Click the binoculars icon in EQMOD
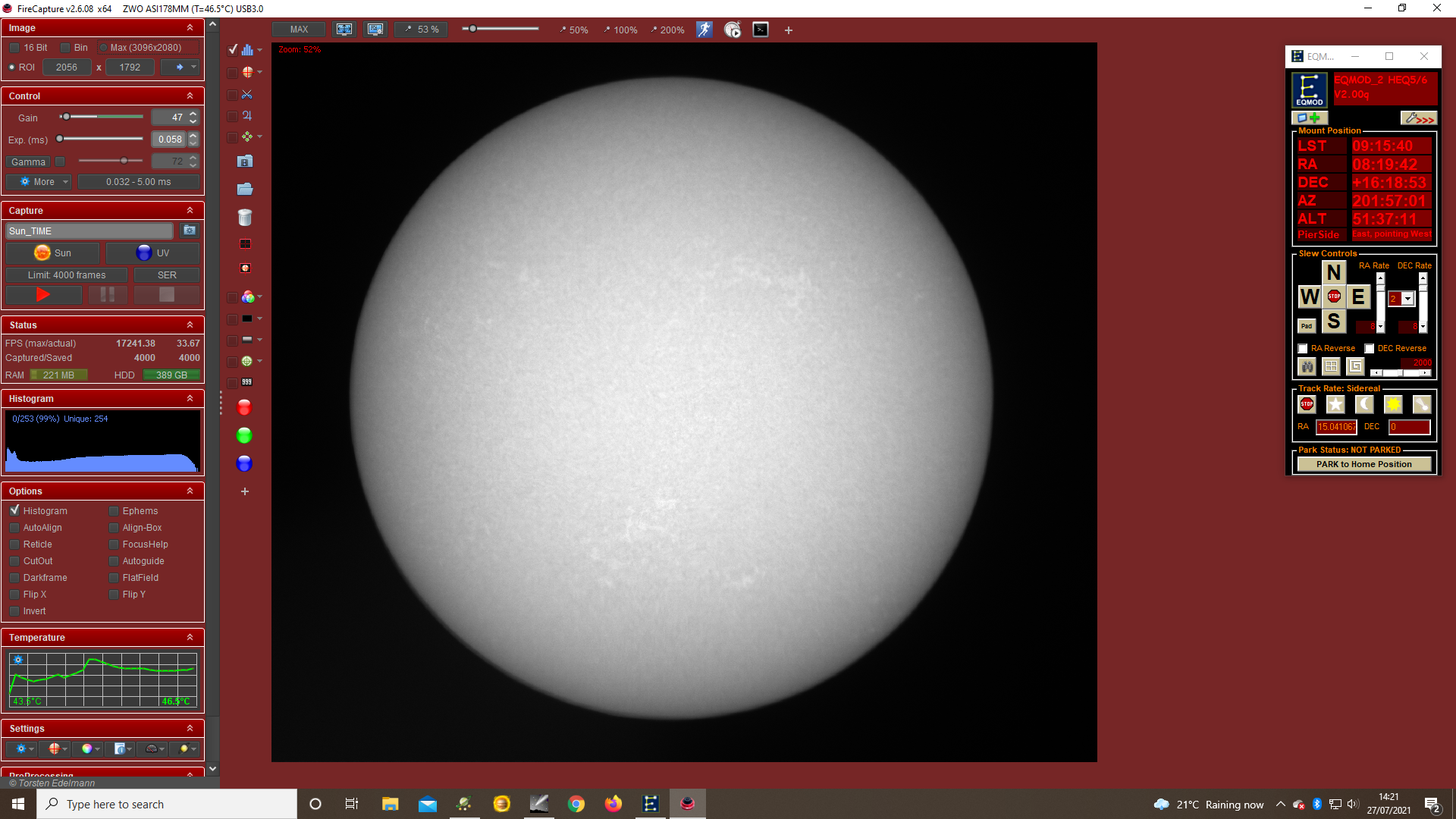The width and height of the screenshot is (1456, 819). (1307, 367)
